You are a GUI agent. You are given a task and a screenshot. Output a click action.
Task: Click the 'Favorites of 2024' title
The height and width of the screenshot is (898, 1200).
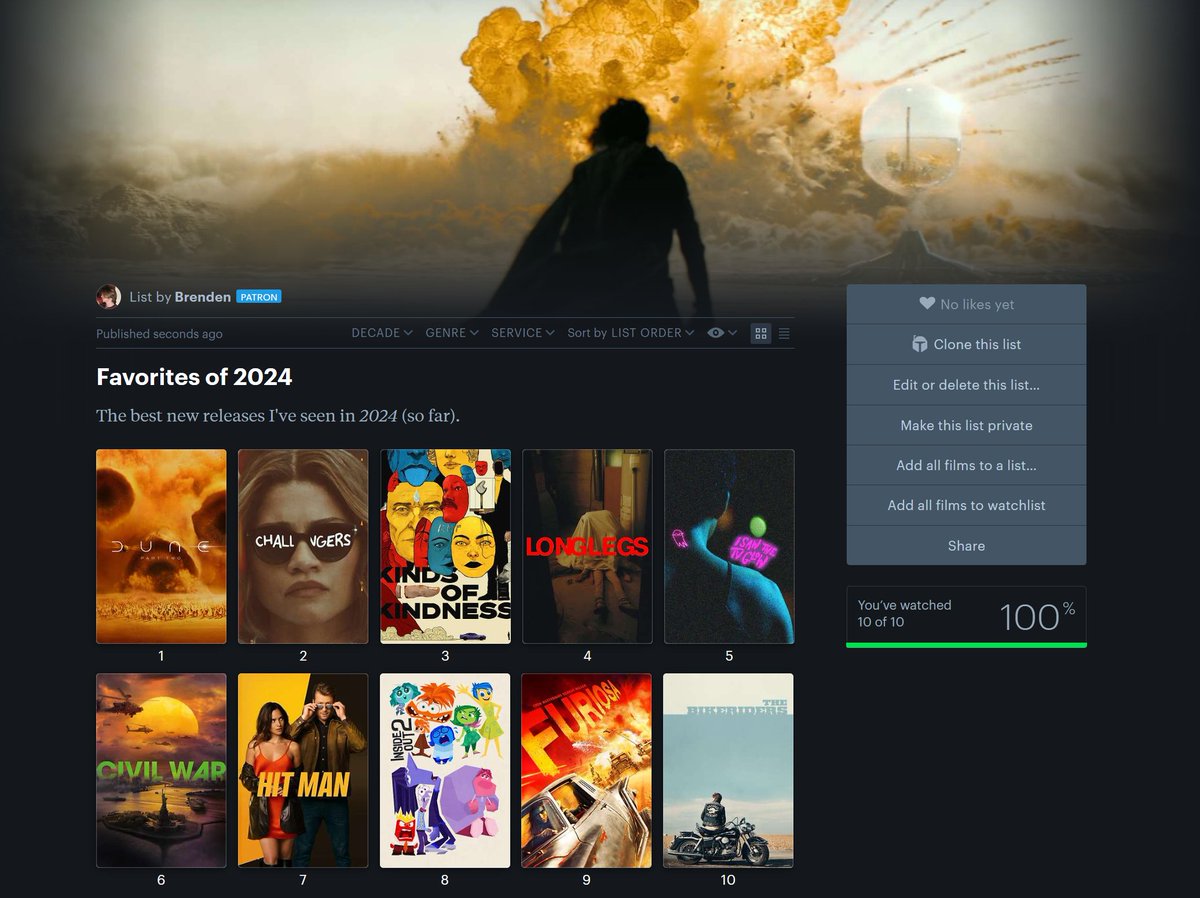click(x=194, y=377)
